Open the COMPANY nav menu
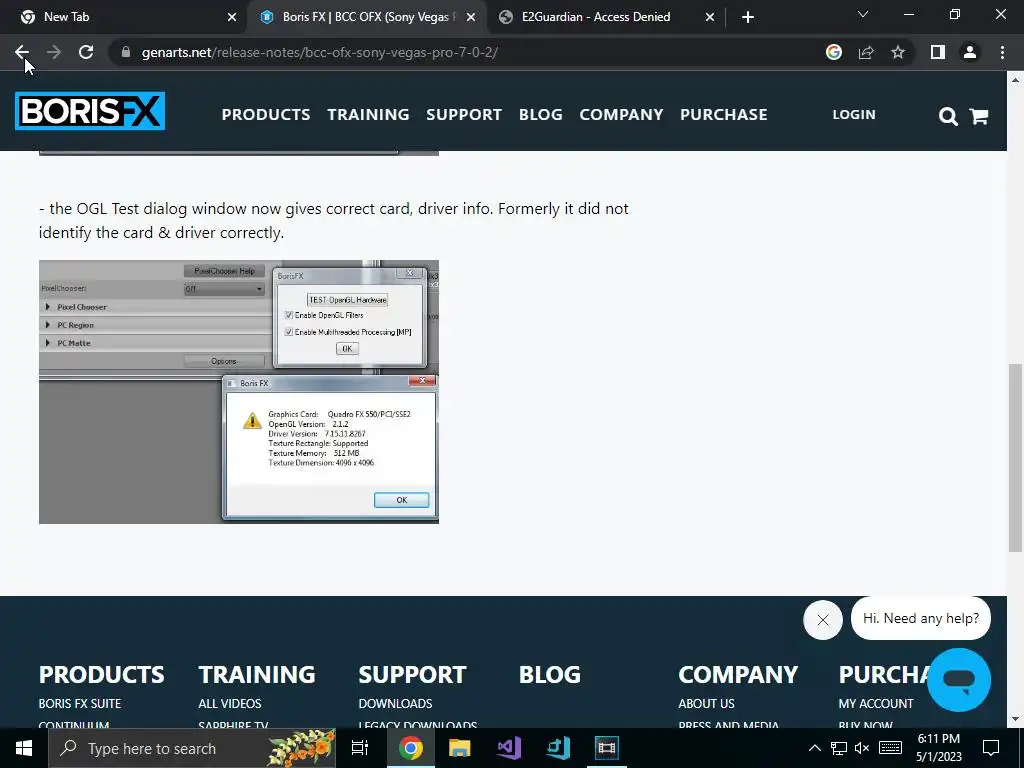1024x768 pixels. (x=621, y=114)
